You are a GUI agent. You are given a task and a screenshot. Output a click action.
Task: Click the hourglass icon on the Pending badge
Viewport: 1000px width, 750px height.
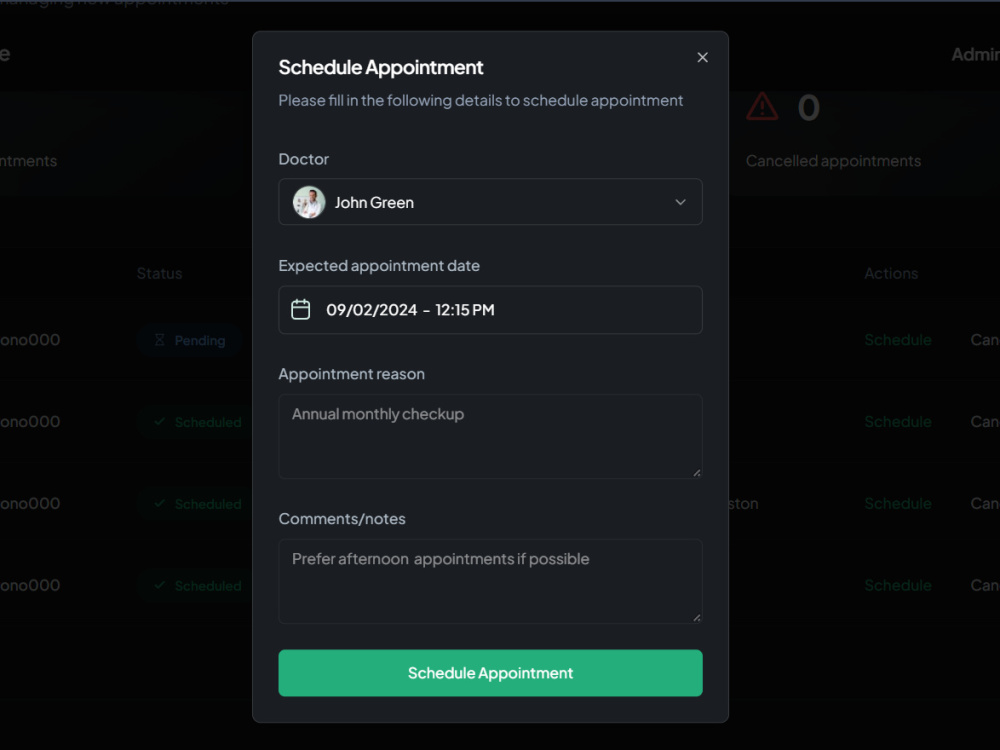pos(158,340)
